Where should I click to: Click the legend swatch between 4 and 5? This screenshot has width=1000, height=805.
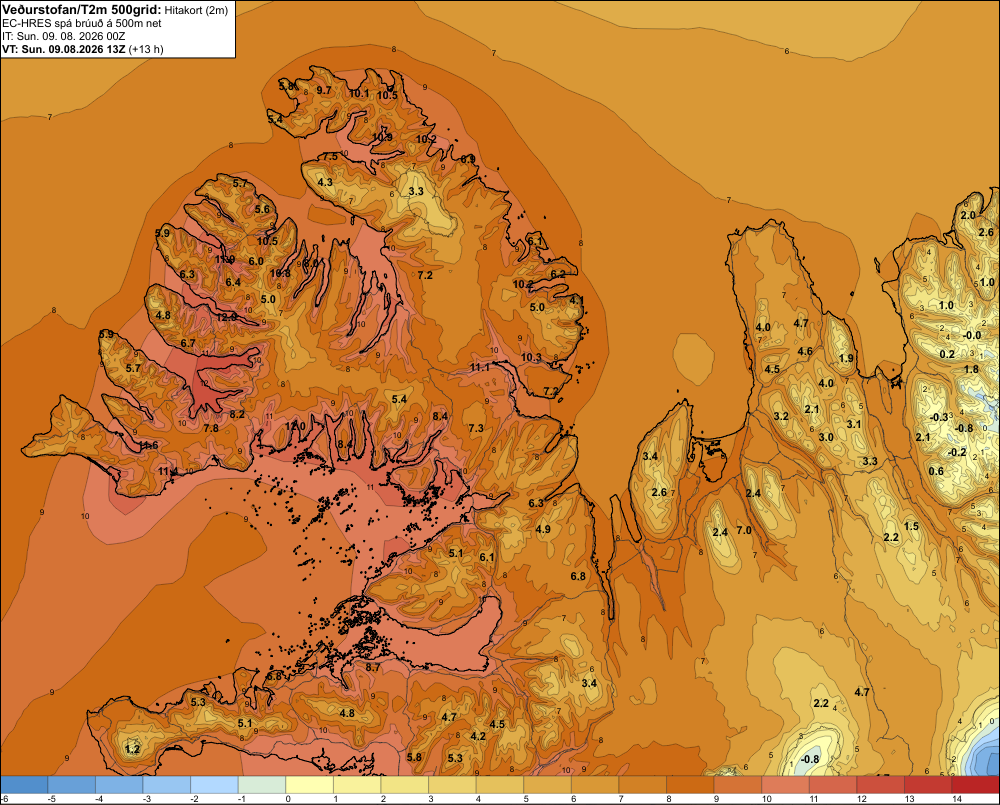499,785
